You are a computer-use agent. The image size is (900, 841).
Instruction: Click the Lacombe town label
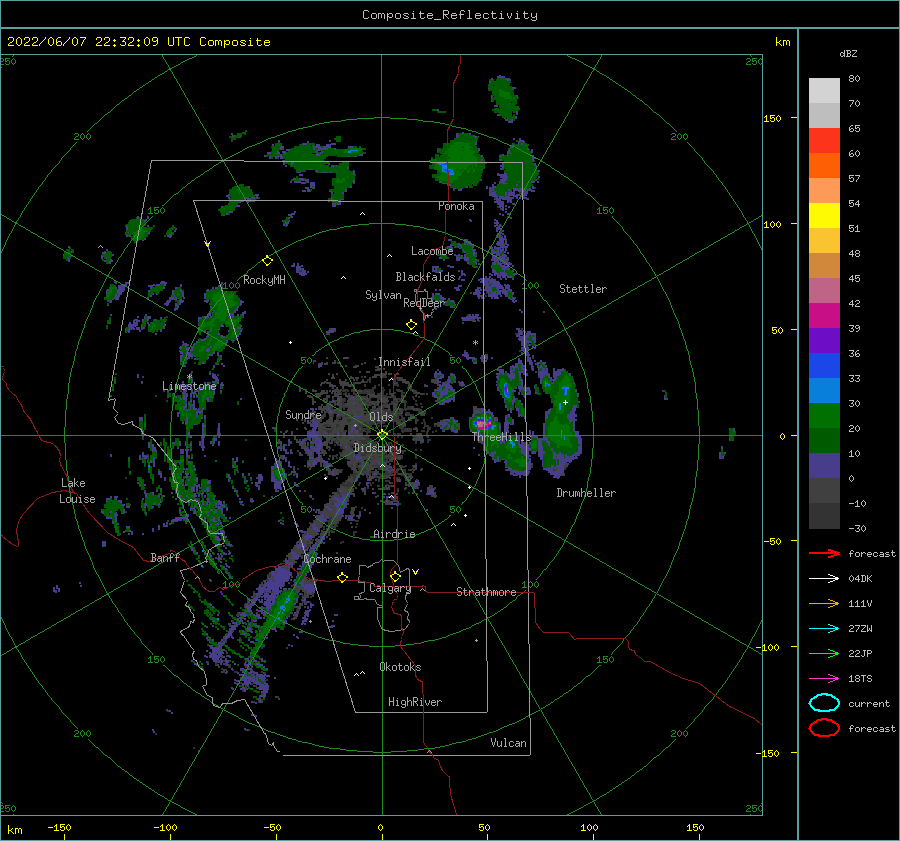[x=432, y=251]
